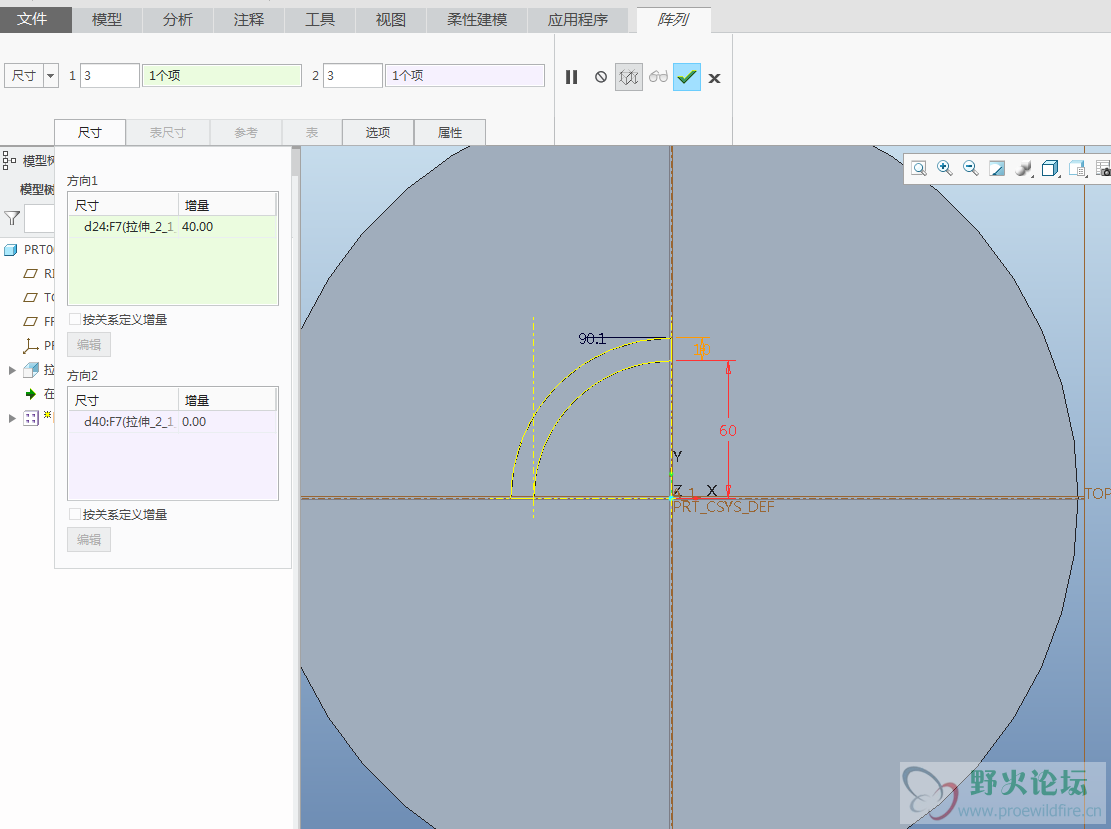Screen dimensions: 1111x829
Task: Accept the pattern with the green checkmark
Action: tap(687, 77)
